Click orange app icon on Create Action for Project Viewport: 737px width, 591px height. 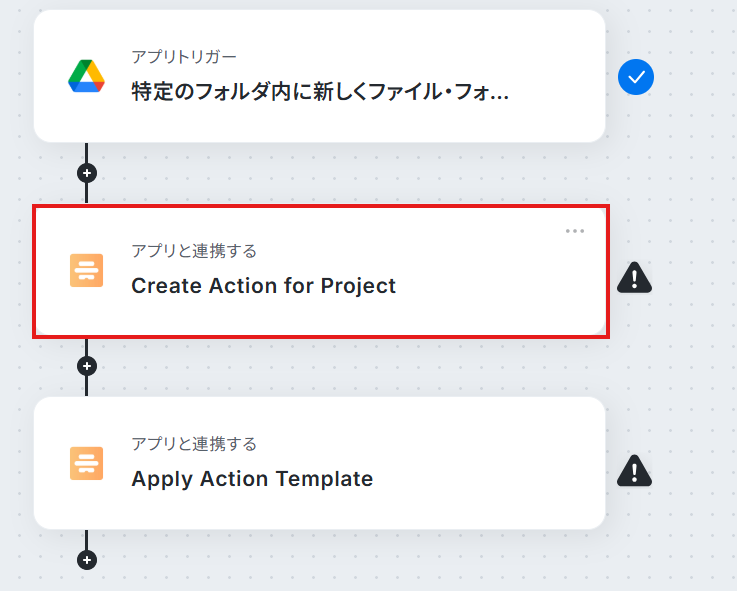point(86,270)
